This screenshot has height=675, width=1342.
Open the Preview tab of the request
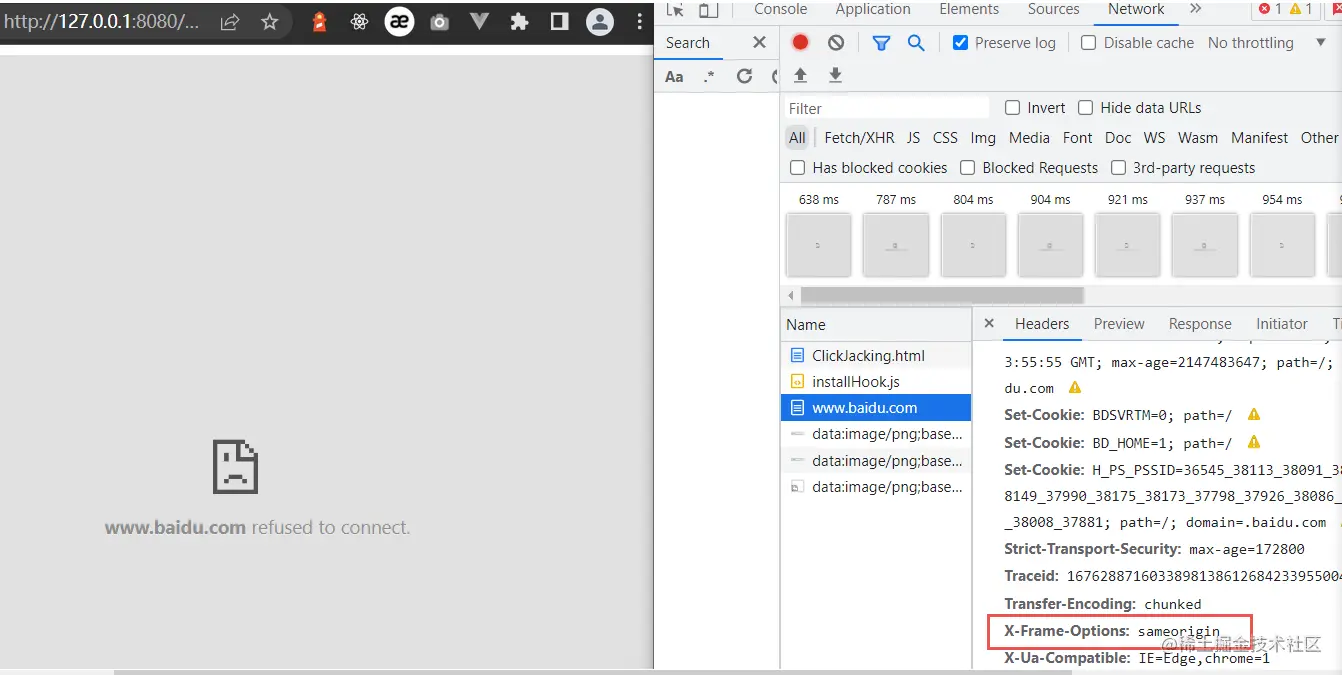(x=1119, y=324)
